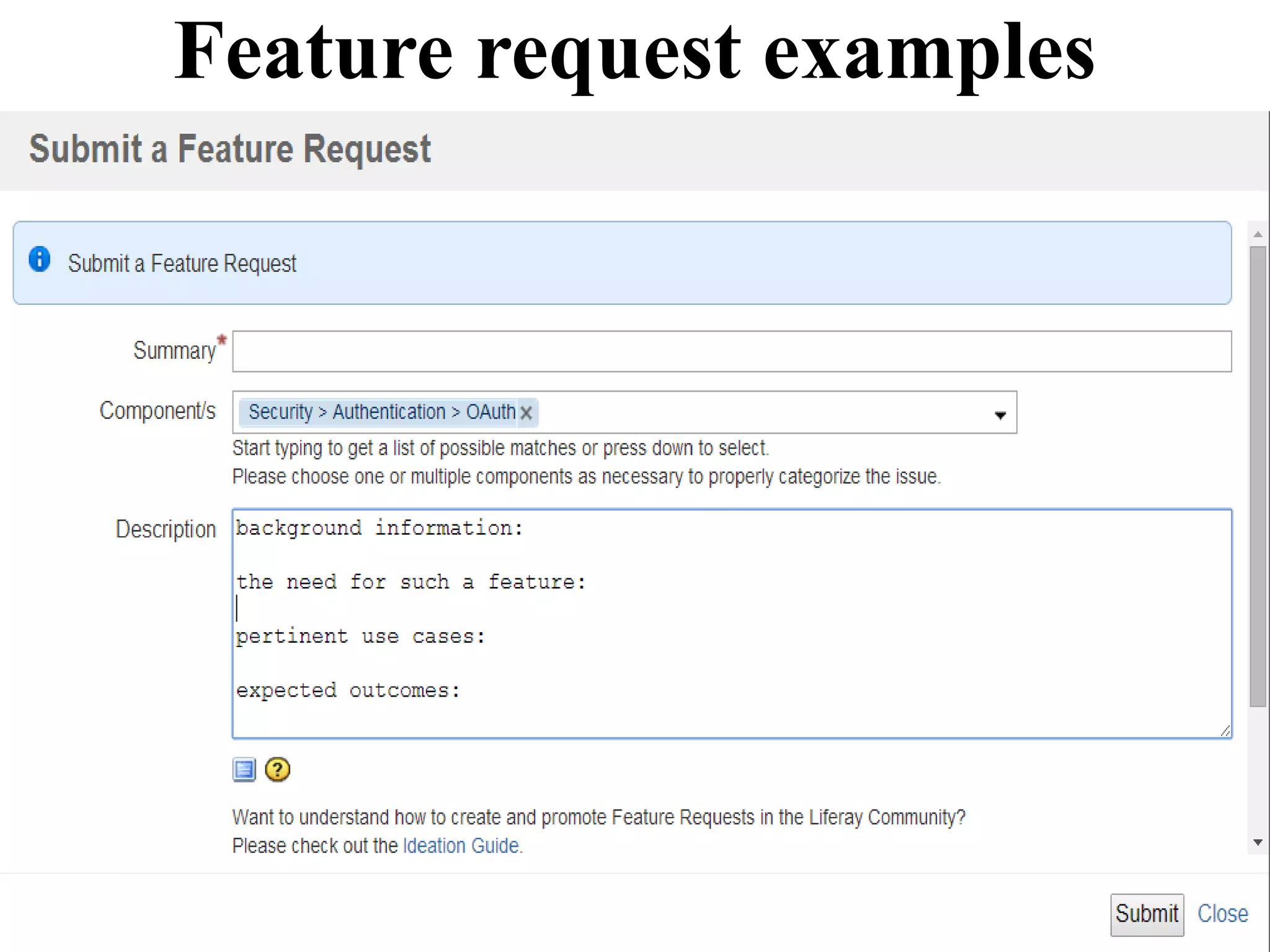Click the Close link
This screenshot has width=1270, height=952.
pos(1222,914)
